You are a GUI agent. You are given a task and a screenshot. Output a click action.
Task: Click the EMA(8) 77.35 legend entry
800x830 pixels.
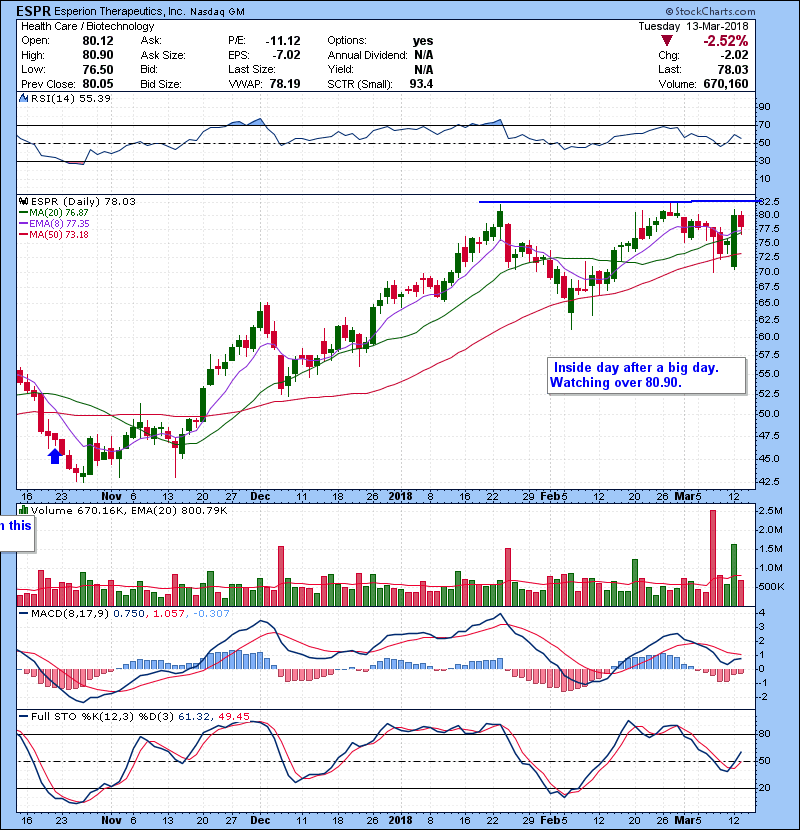[59, 223]
